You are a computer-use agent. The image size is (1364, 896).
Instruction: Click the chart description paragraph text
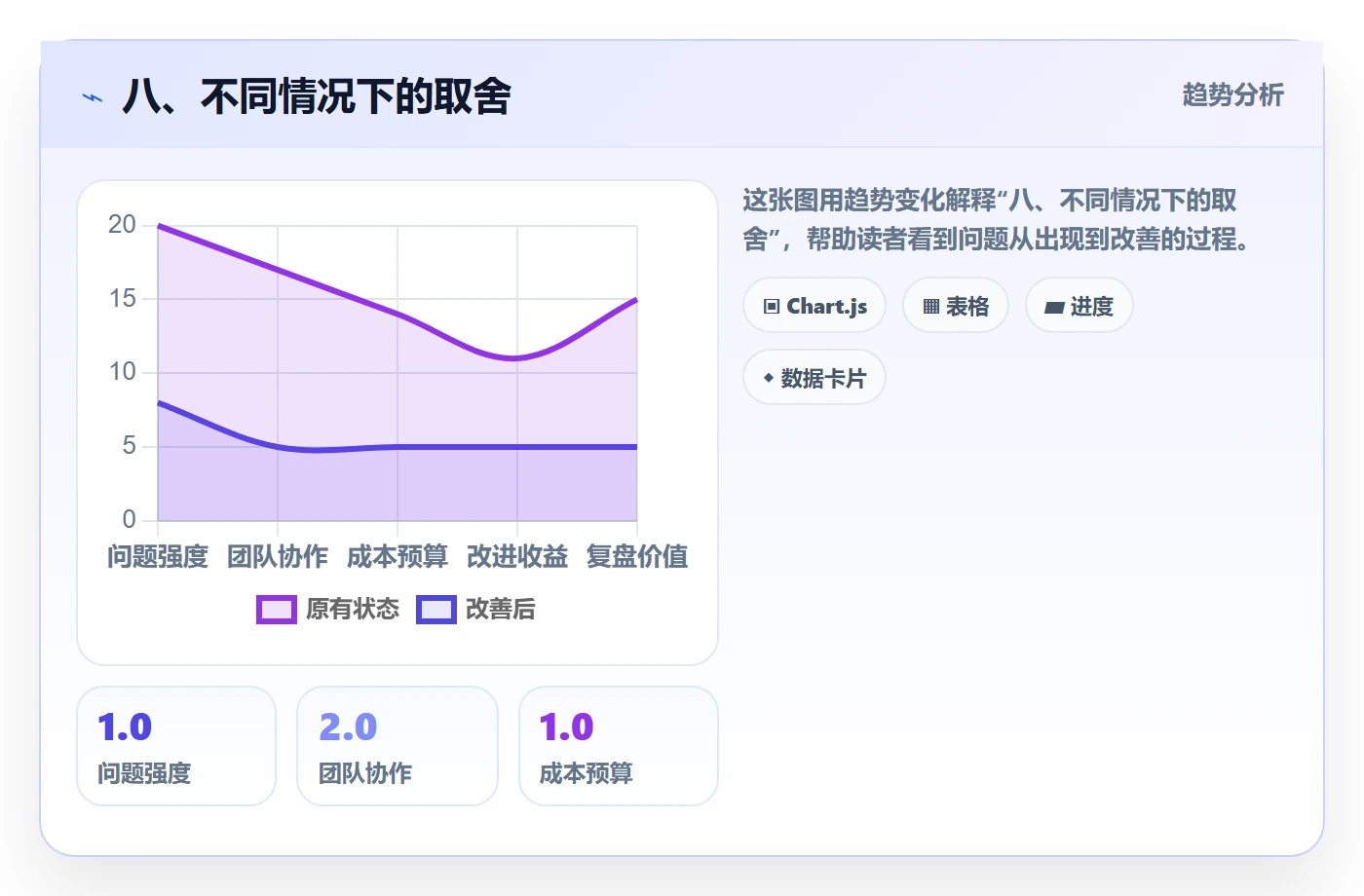pos(996,220)
